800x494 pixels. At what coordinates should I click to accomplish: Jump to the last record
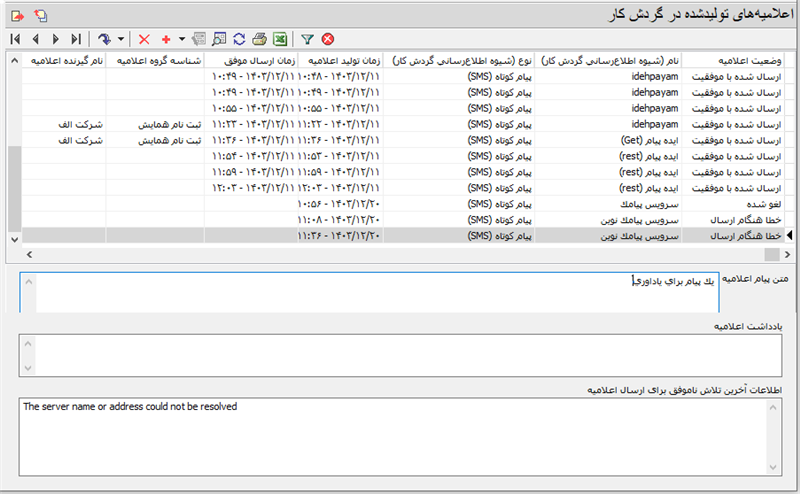(77, 39)
